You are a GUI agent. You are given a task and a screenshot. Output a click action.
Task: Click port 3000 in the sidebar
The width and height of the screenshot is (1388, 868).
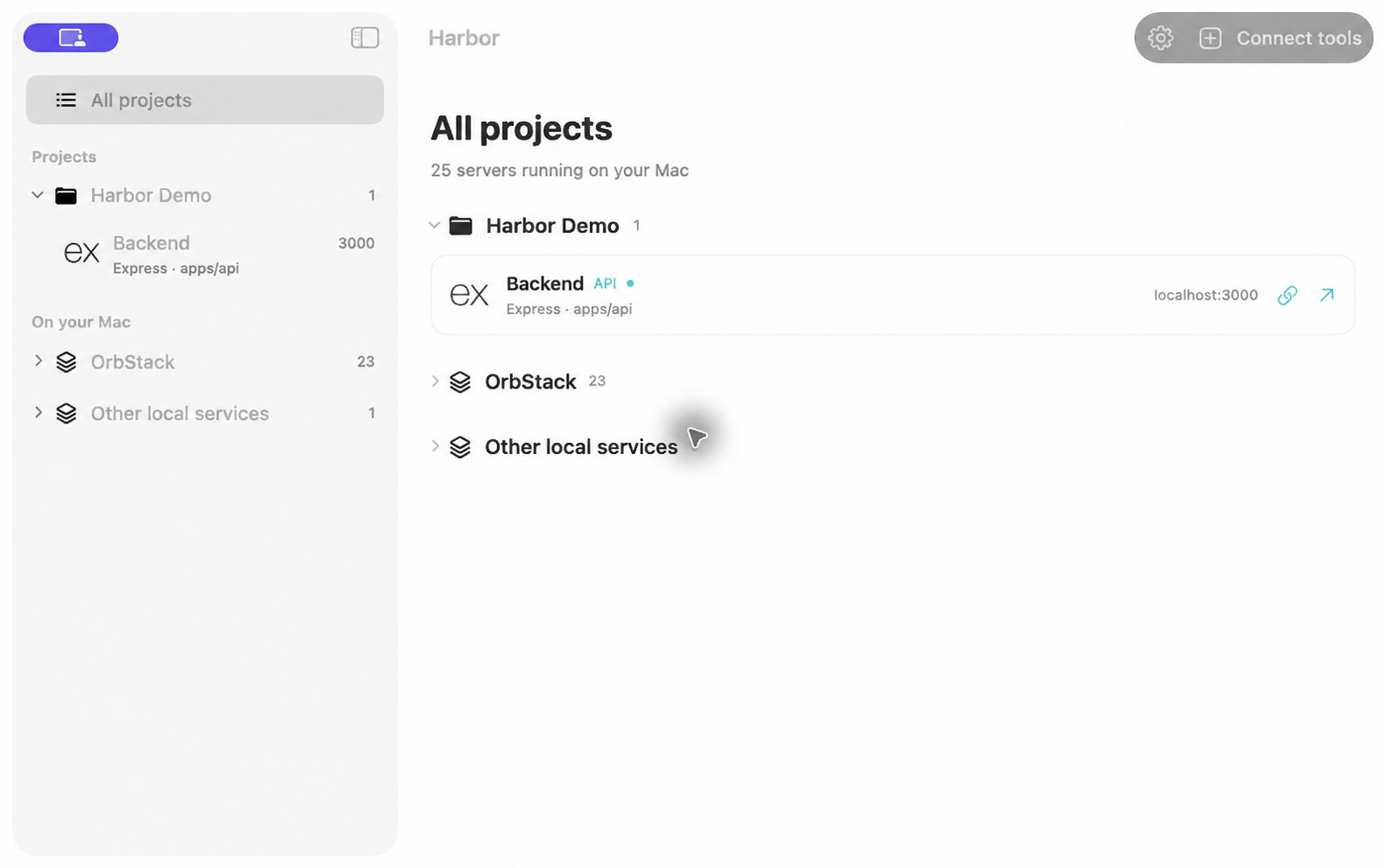click(x=356, y=243)
